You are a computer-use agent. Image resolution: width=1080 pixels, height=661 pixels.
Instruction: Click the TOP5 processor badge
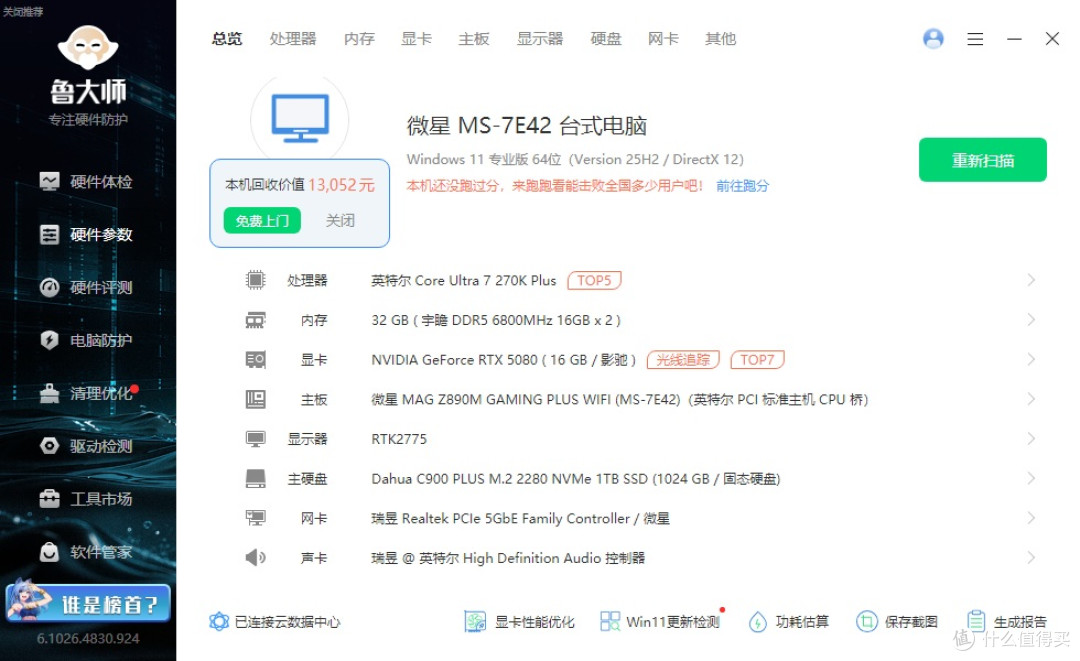[x=594, y=280]
